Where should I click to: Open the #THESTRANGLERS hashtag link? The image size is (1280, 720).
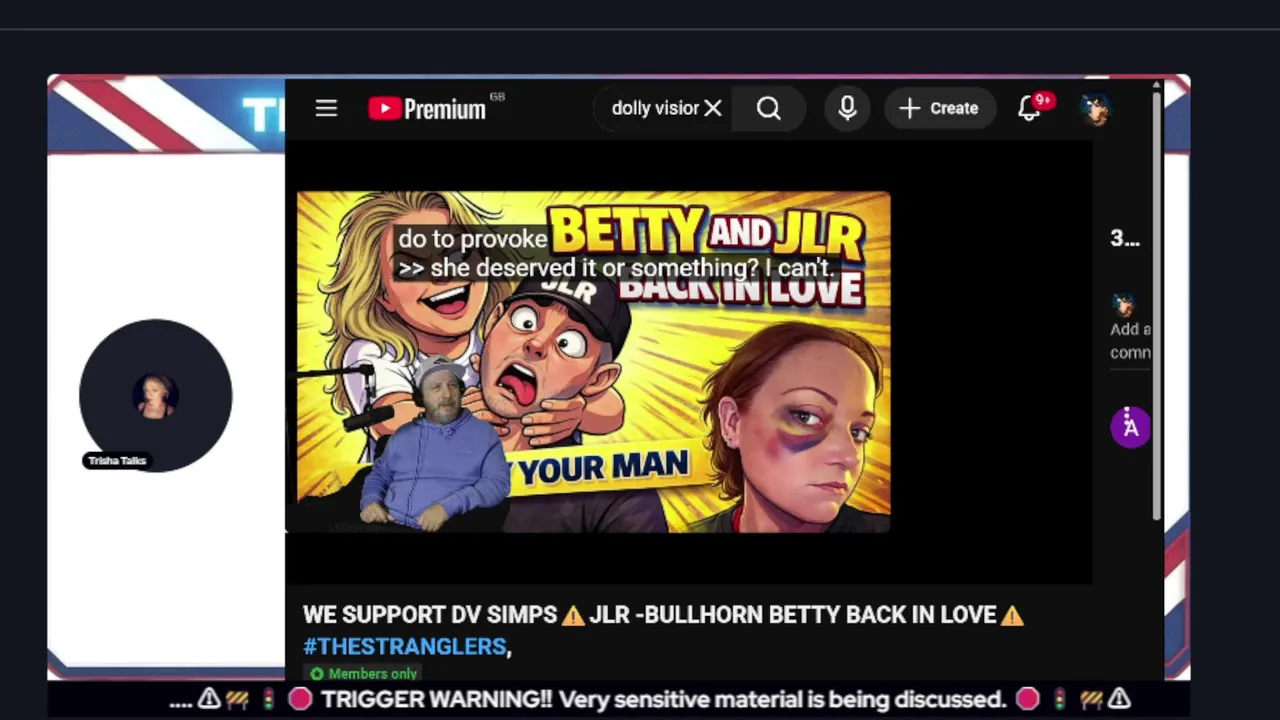(404, 646)
